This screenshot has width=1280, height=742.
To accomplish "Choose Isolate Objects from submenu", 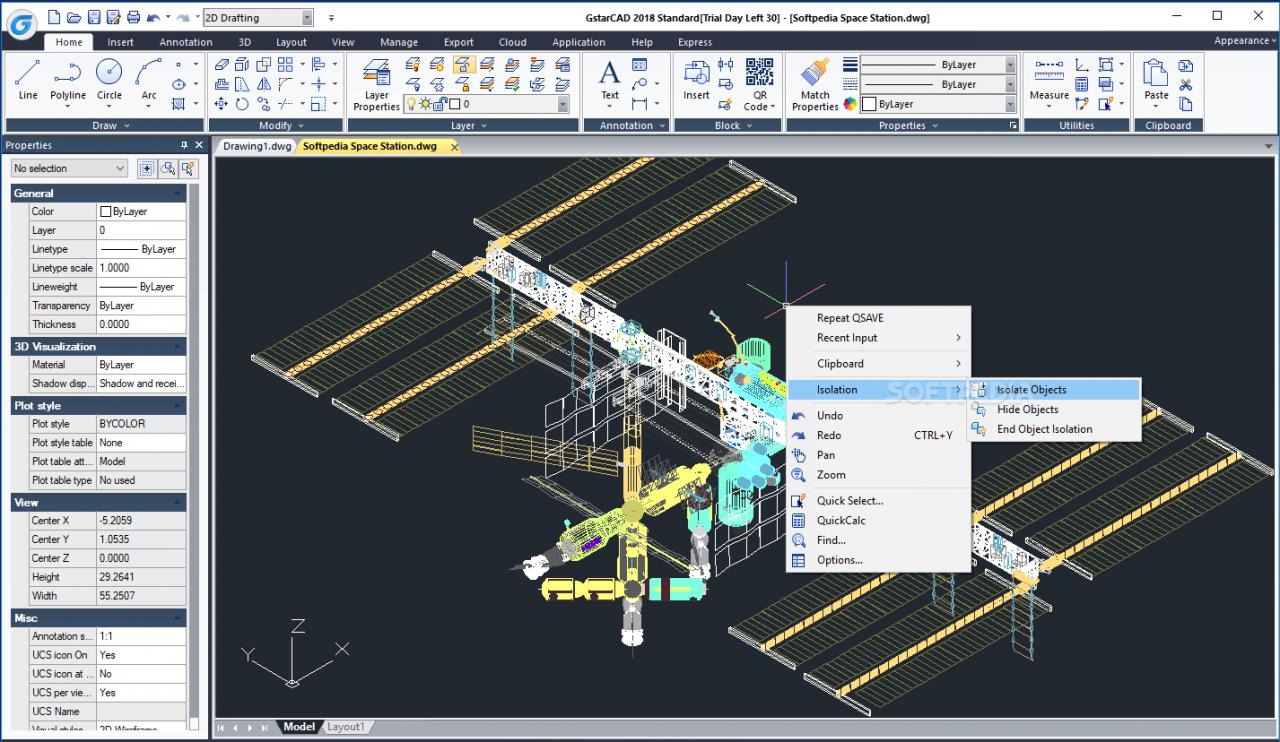I will pos(1055,390).
